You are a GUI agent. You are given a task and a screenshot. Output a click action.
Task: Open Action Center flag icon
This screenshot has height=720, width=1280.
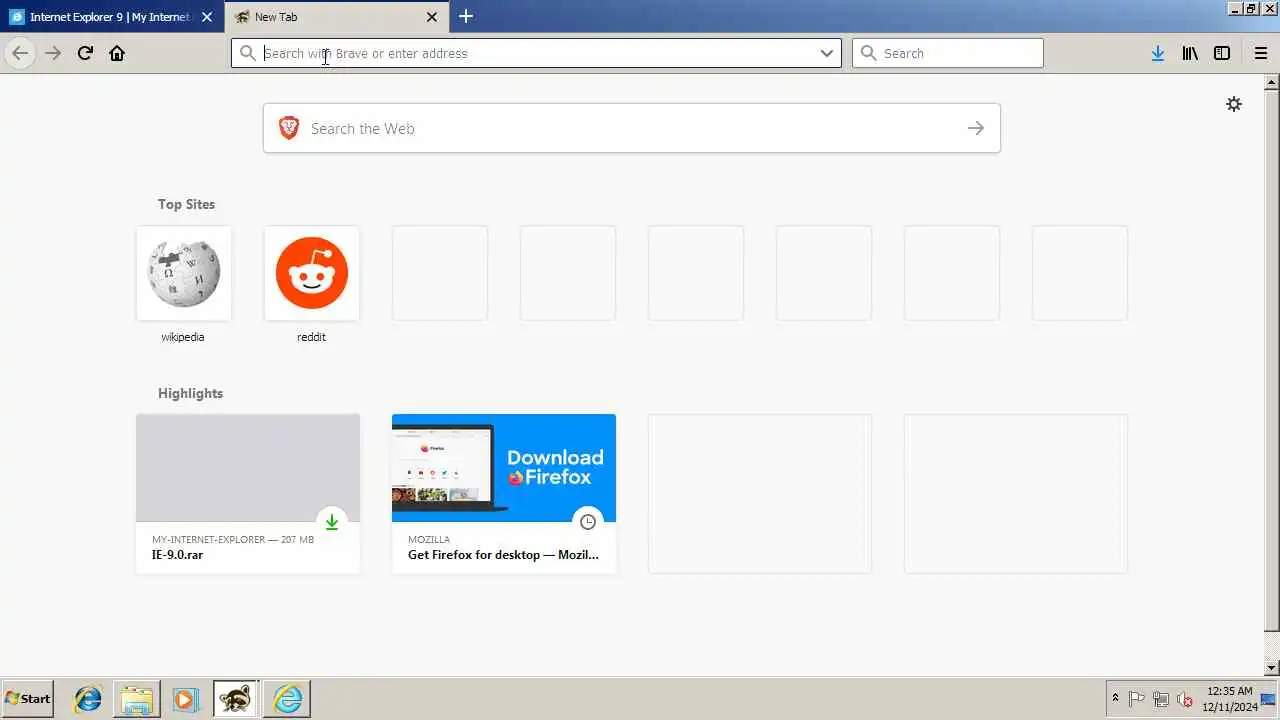1137,699
